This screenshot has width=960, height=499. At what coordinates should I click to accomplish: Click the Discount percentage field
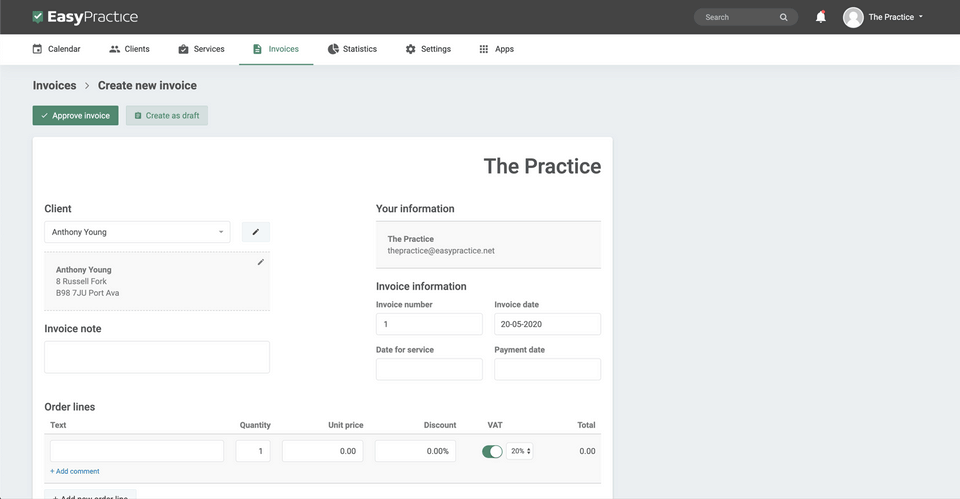click(x=415, y=451)
